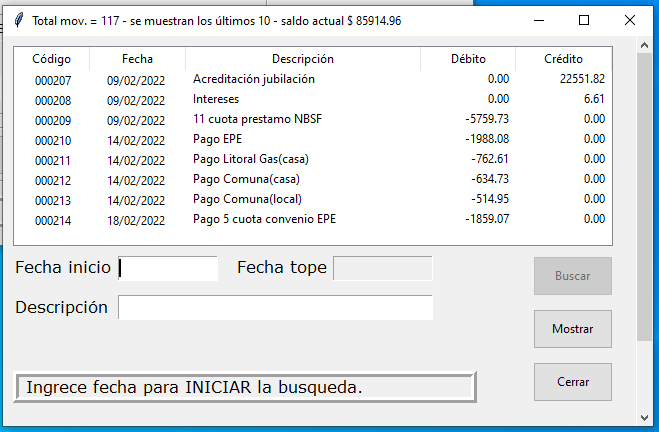Click the Código column header
Viewport: 659px width, 432px height.
click(51, 59)
